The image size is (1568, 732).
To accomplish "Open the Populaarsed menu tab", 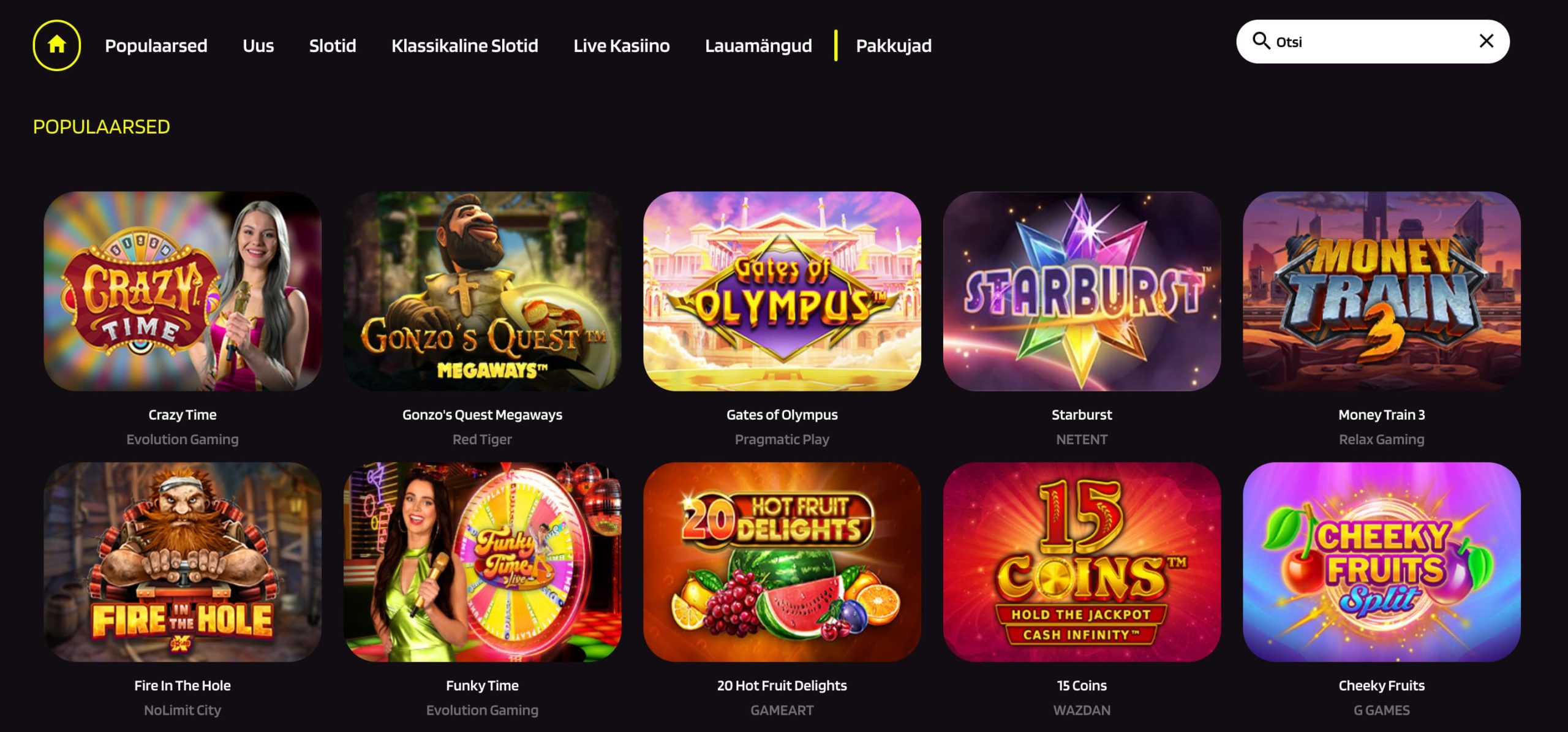I will tap(156, 45).
